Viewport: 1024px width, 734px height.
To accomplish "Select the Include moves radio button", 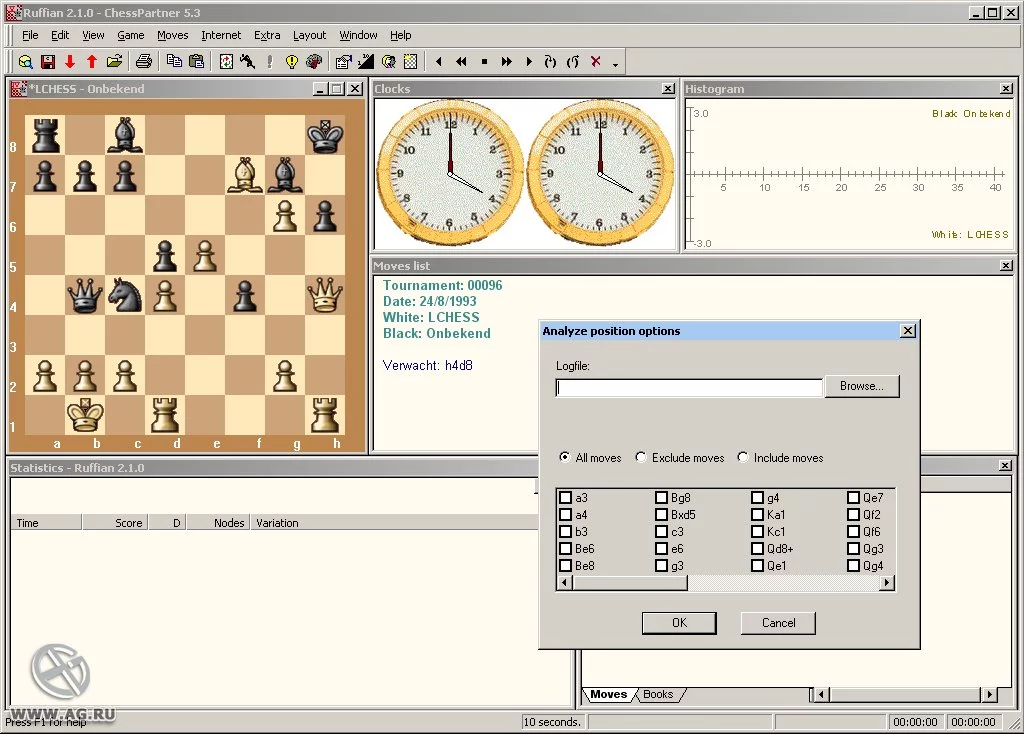I will pyautogui.click(x=743, y=457).
